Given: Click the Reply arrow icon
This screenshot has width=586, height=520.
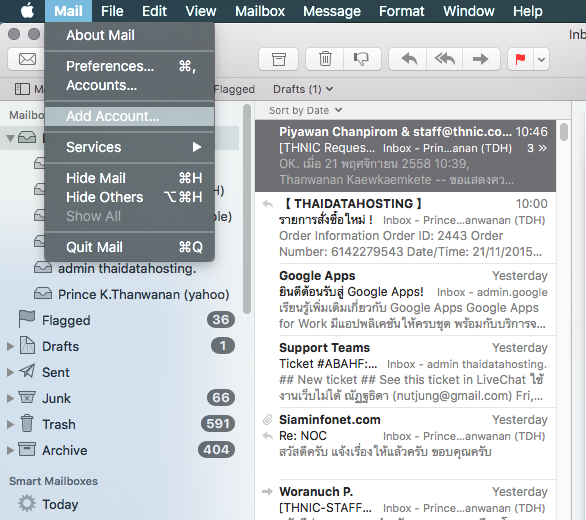Looking at the screenshot, I should click(408, 59).
